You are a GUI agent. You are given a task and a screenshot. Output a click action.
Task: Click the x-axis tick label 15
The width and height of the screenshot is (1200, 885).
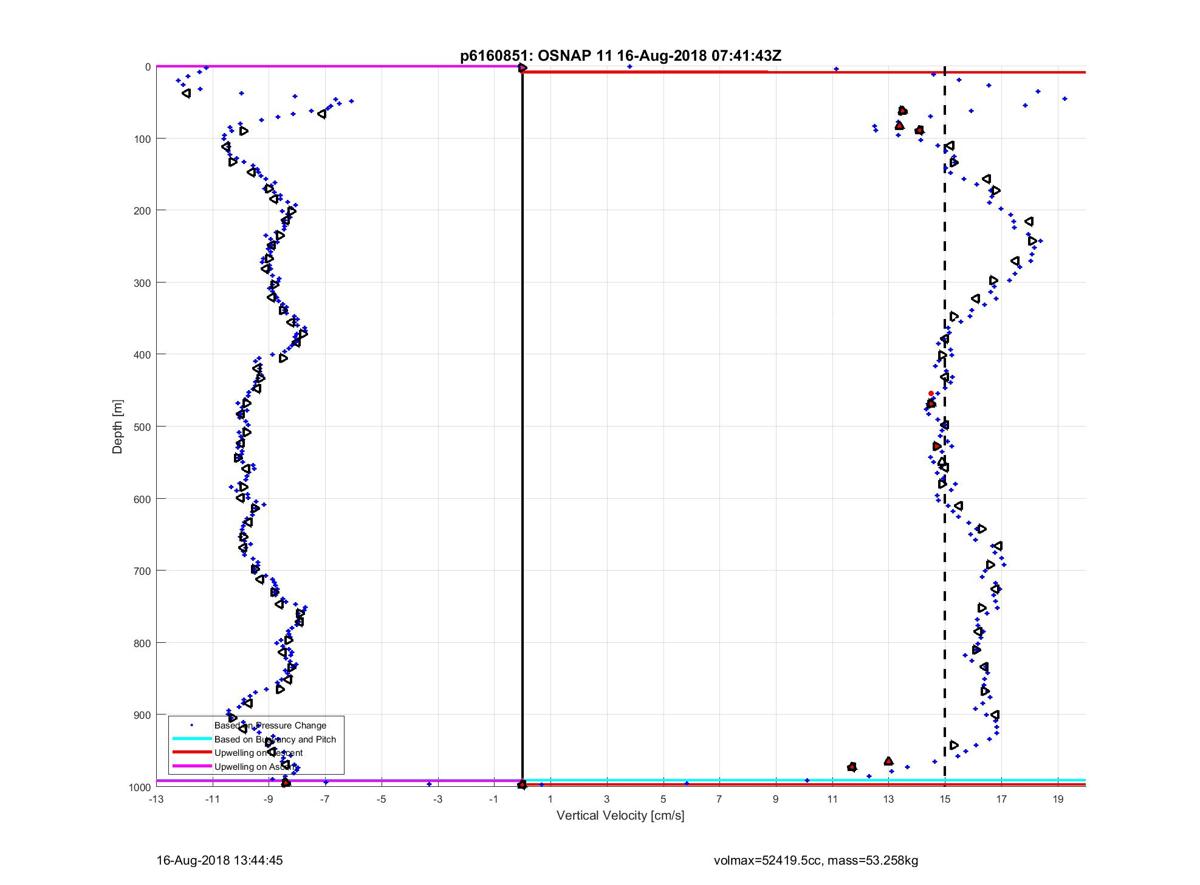945,800
